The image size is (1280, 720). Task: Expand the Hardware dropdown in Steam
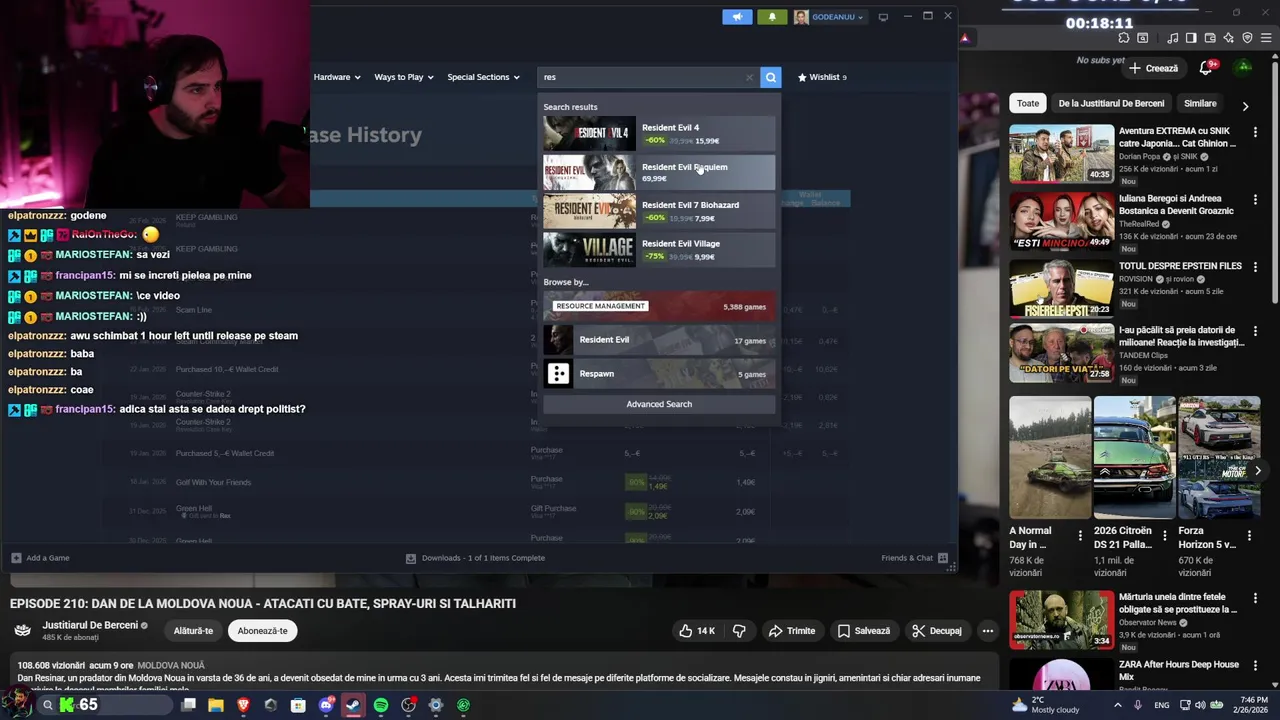pos(336,77)
